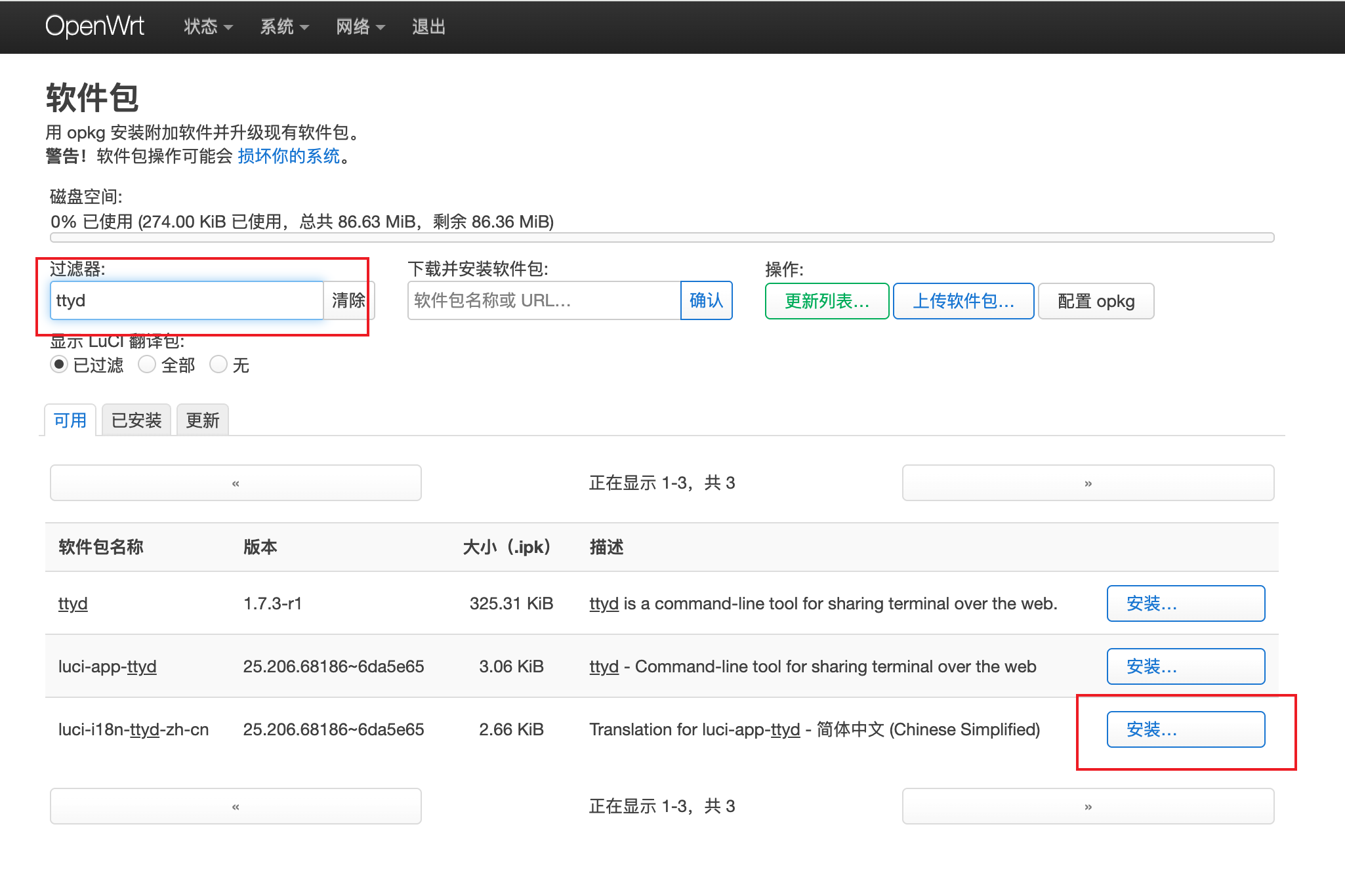Switch to the 已安装 tab
Image resolution: width=1345 pixels, height=896 pixels.
click(x=136, y=420)
